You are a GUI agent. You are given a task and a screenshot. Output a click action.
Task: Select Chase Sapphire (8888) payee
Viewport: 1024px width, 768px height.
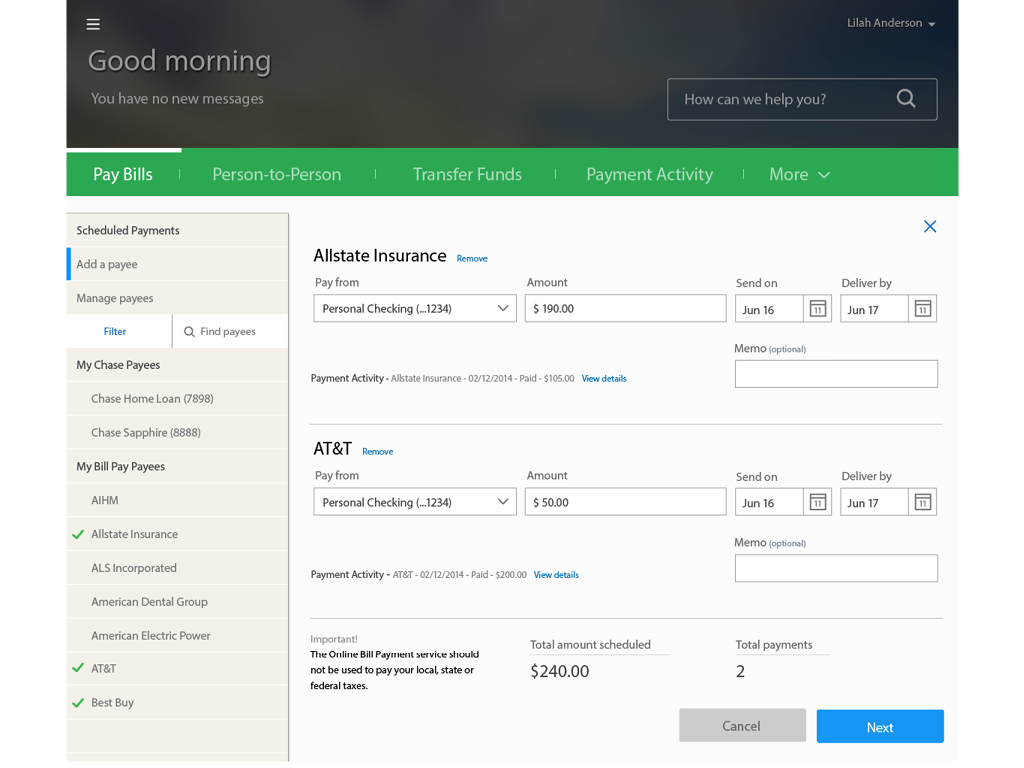[x=177, y=432]
